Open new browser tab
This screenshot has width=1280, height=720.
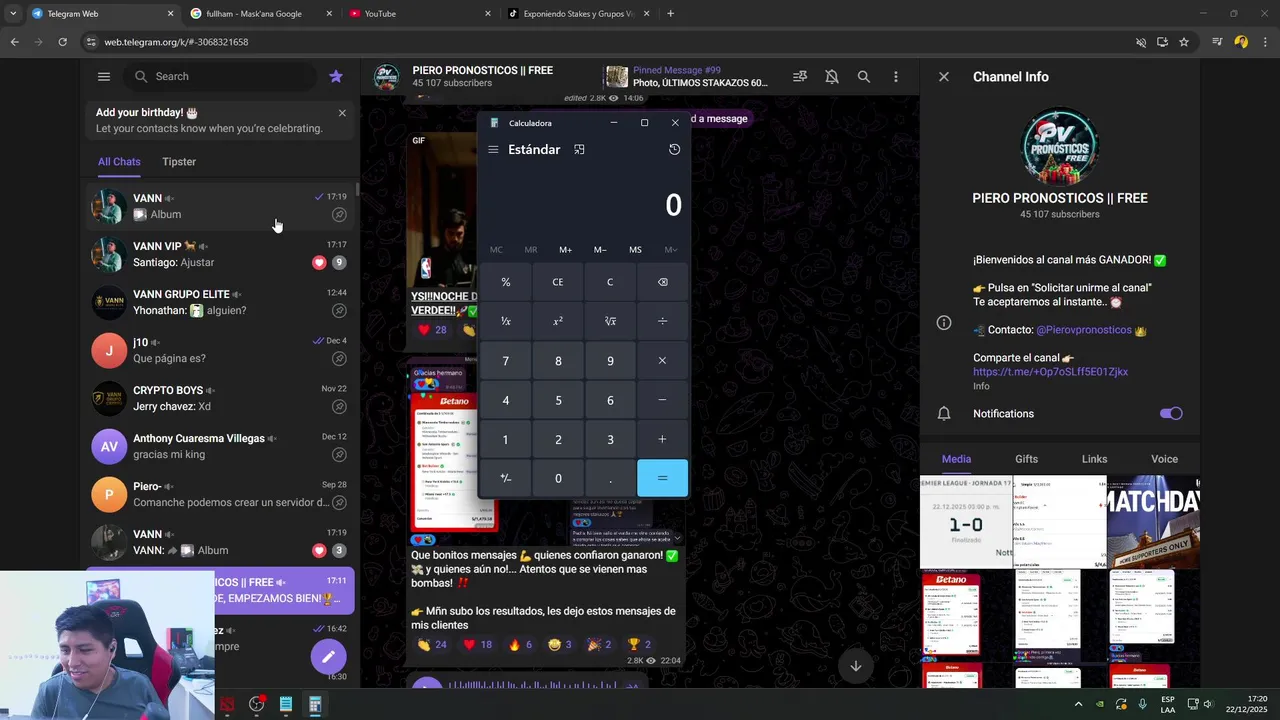[x=670, y=14]
